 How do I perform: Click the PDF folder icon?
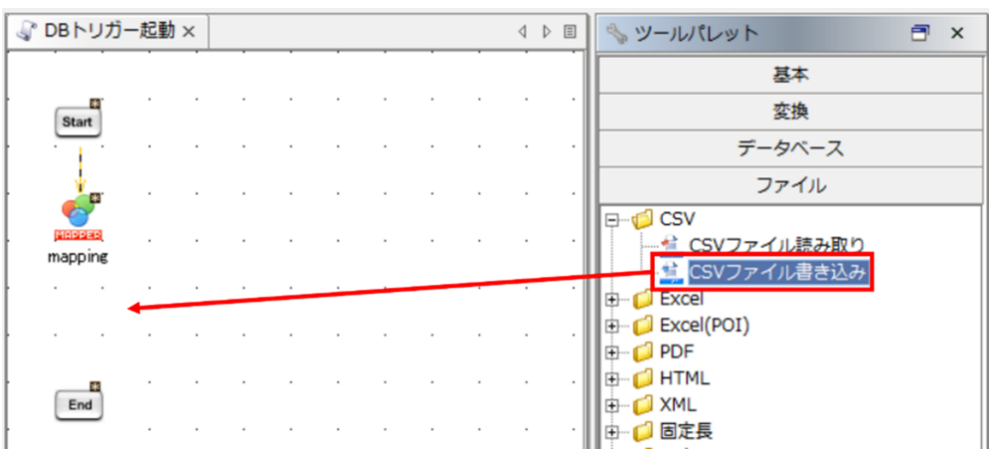(x=642, y=352)
